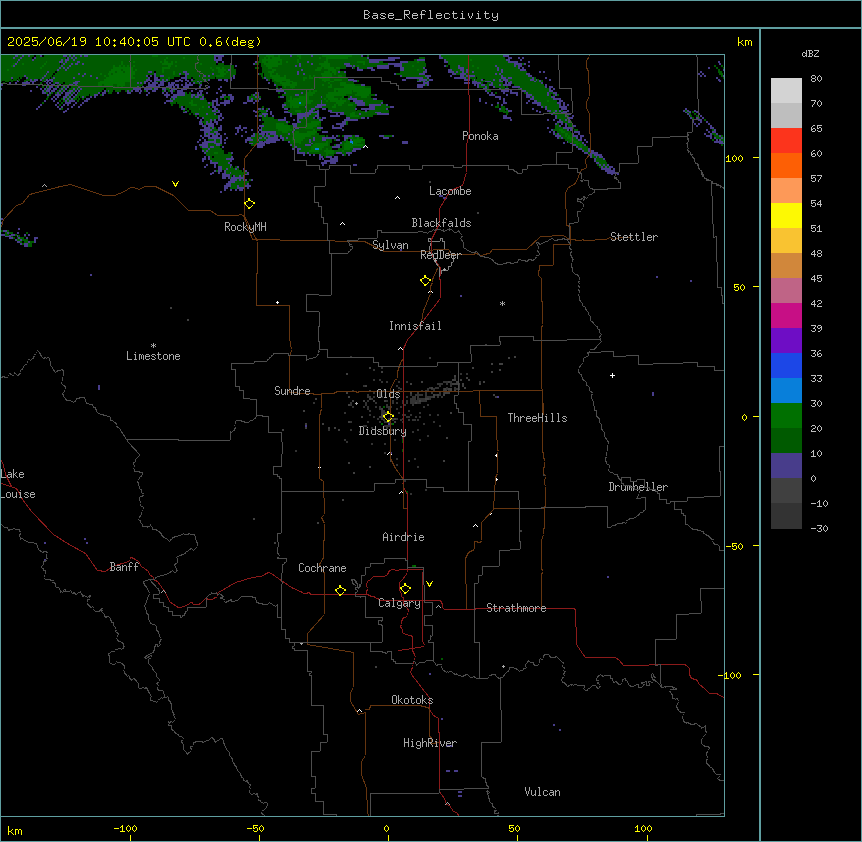Select the dark gray -30 to -10 dBZ swatch
The image size is (862, 842).
786,516
